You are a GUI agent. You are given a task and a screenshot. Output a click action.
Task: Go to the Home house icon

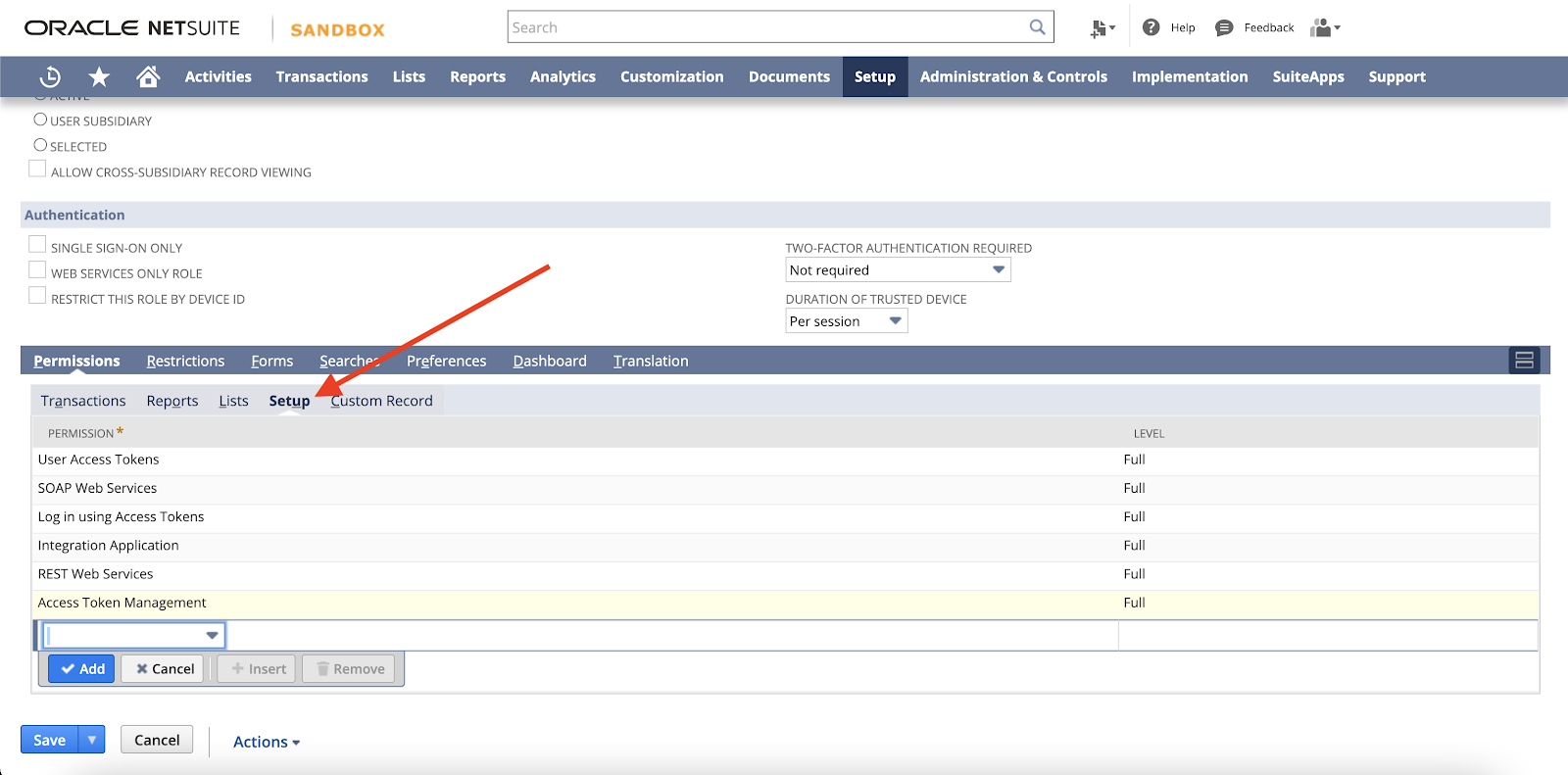[148, 76]
